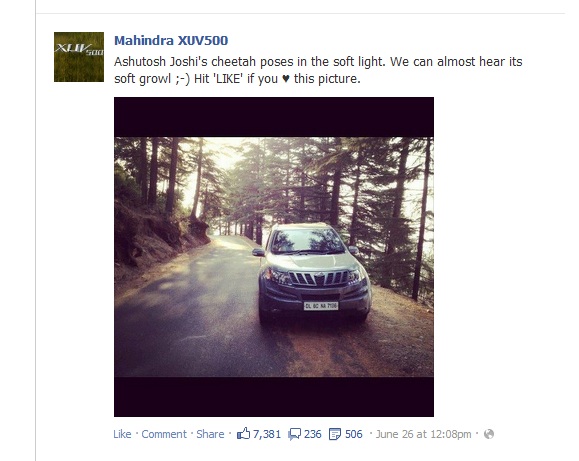Viewport: 579px width, 461px height.
Task: Click the Comment link under the post
Action: [x=164, y=434]
